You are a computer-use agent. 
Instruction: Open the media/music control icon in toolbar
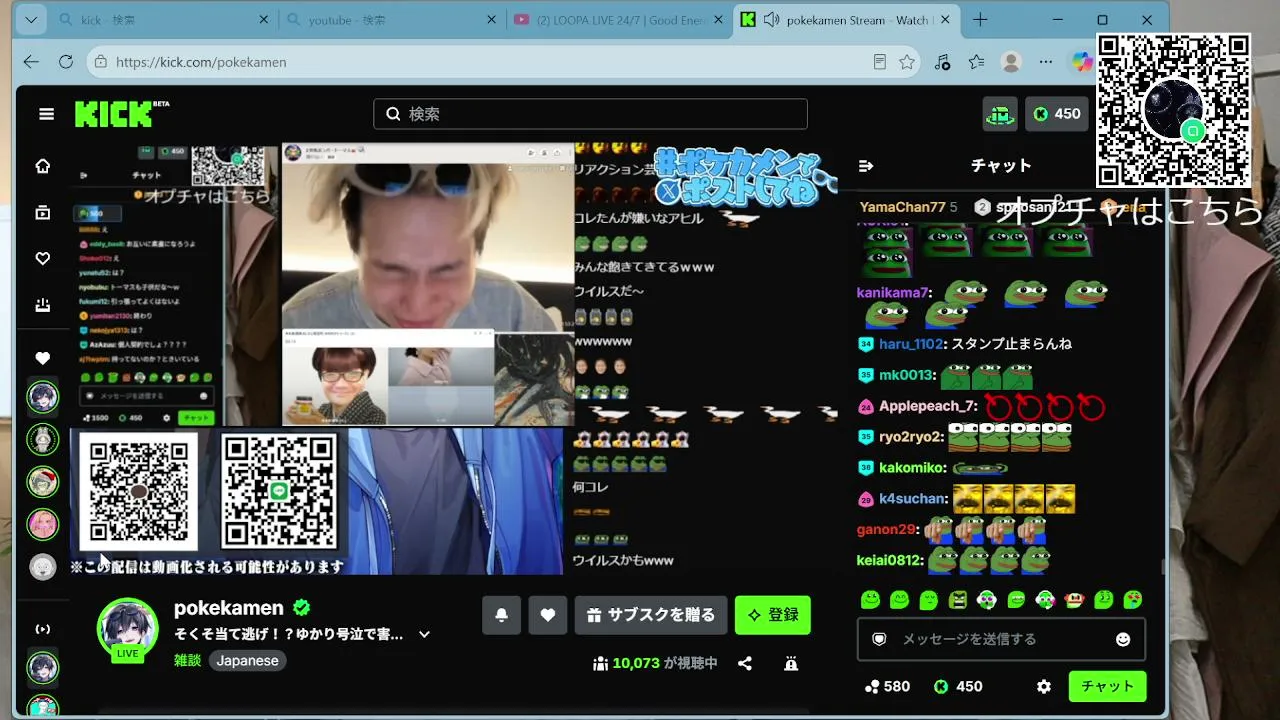(x=942, y=62)
